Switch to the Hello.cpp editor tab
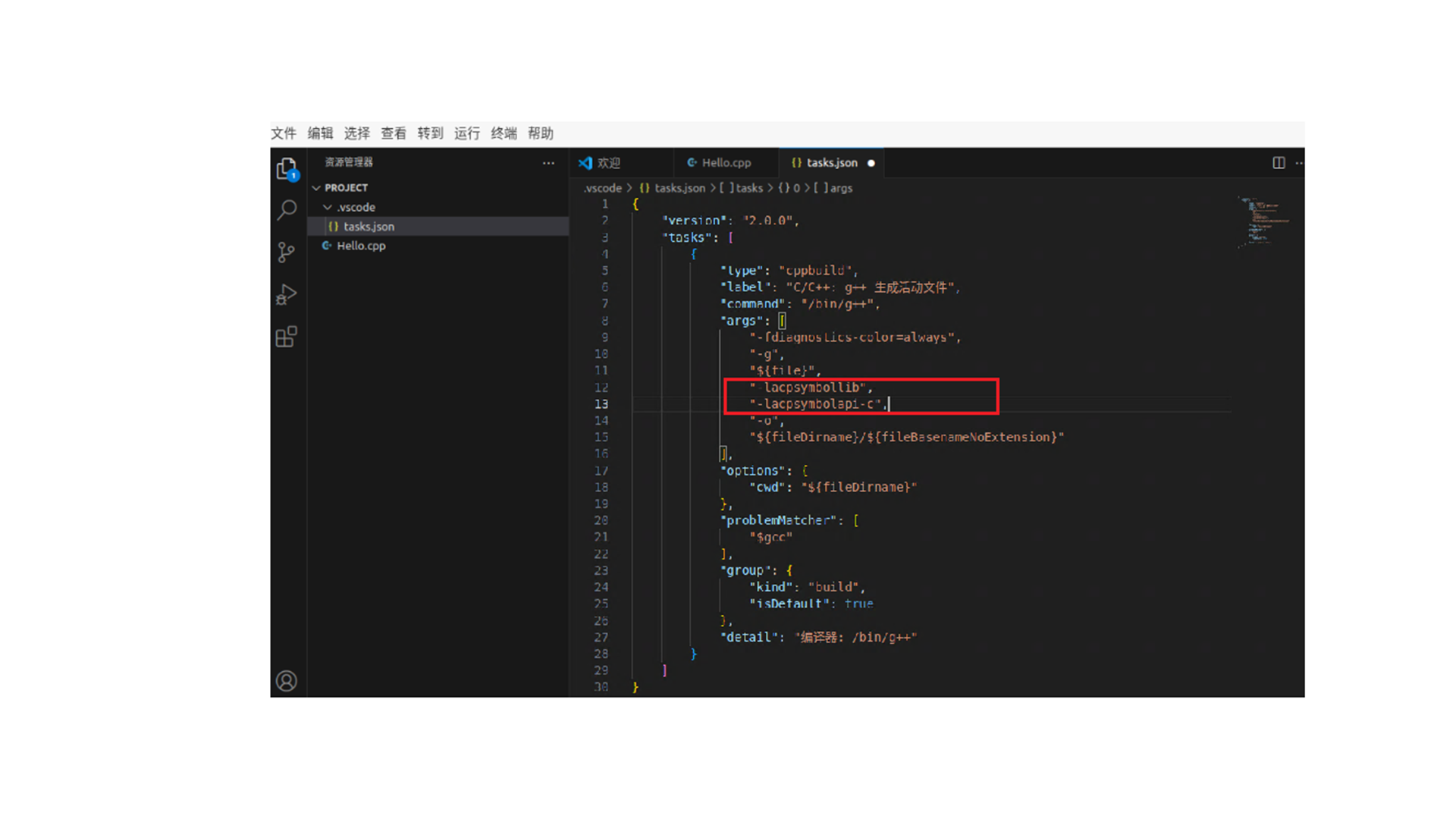This screenshot has height=819, width=1456. (x=726, y=163)
